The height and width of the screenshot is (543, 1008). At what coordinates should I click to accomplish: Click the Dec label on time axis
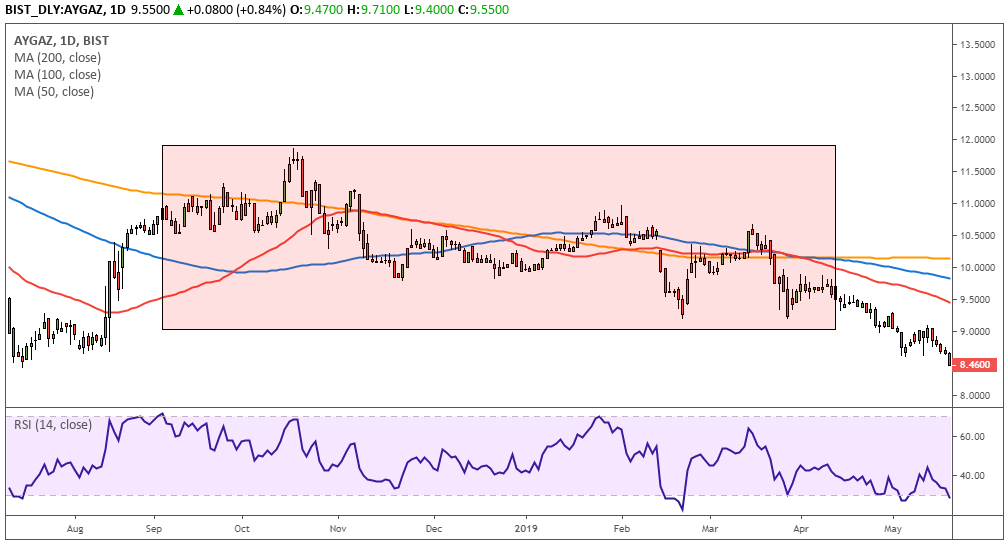[435, 529]
